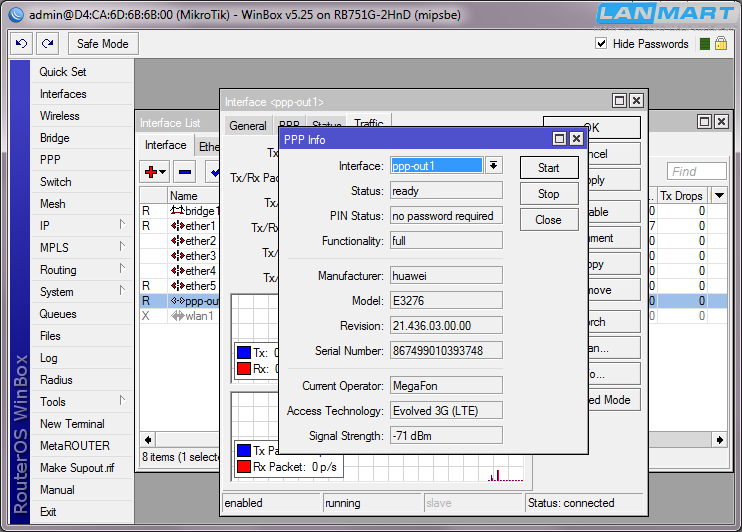Image resolution: width=742 pixels, height=532 pixels.
Task: Click the Signal Strength field
Action: tap(446, 435)
